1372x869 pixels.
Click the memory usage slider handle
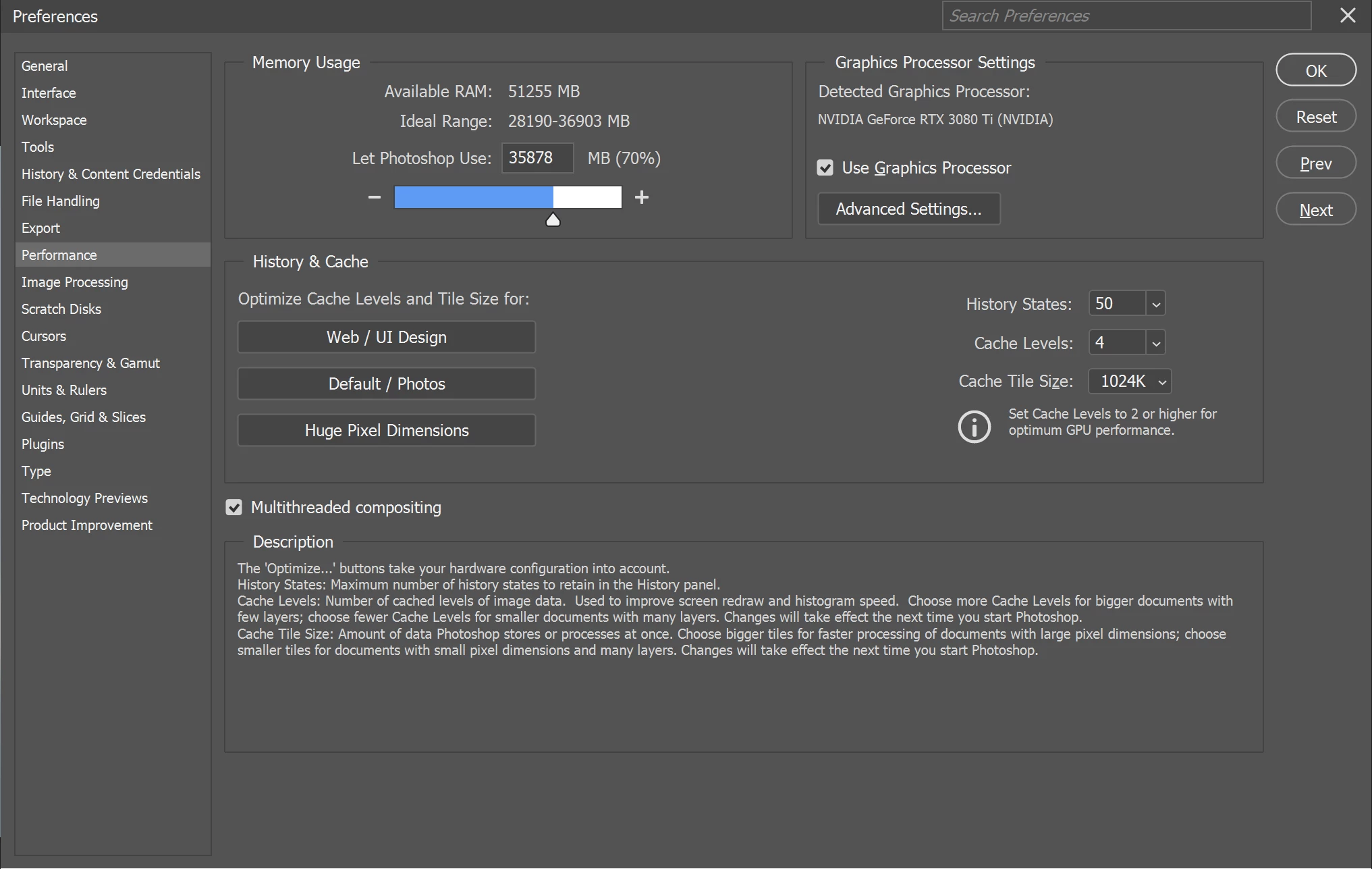[553, 220]
